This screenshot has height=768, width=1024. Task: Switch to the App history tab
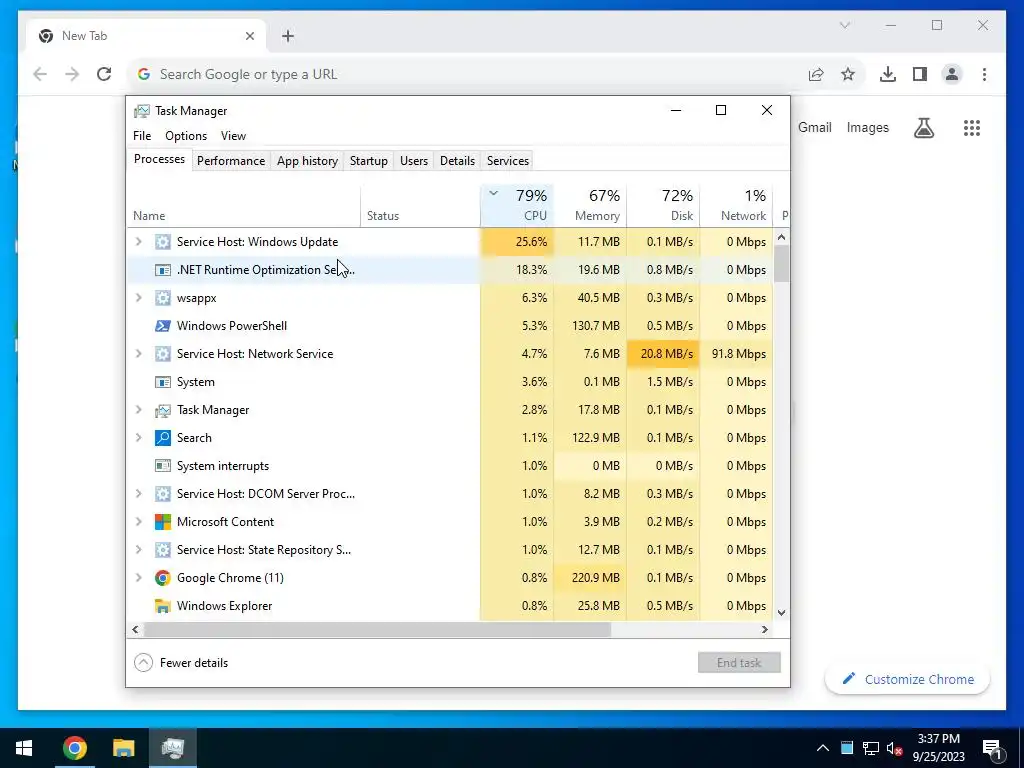[307, 161]
